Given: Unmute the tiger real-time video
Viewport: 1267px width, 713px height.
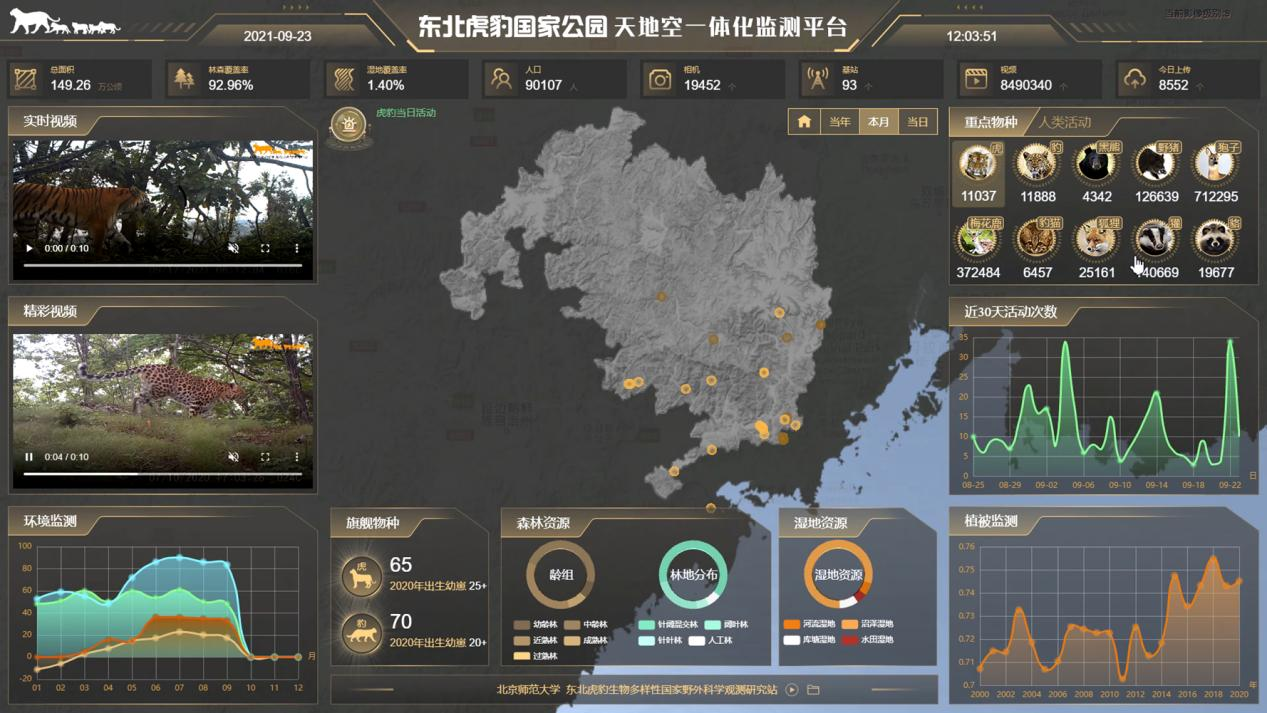Looking at the screenshot, I should coord(233,248).
